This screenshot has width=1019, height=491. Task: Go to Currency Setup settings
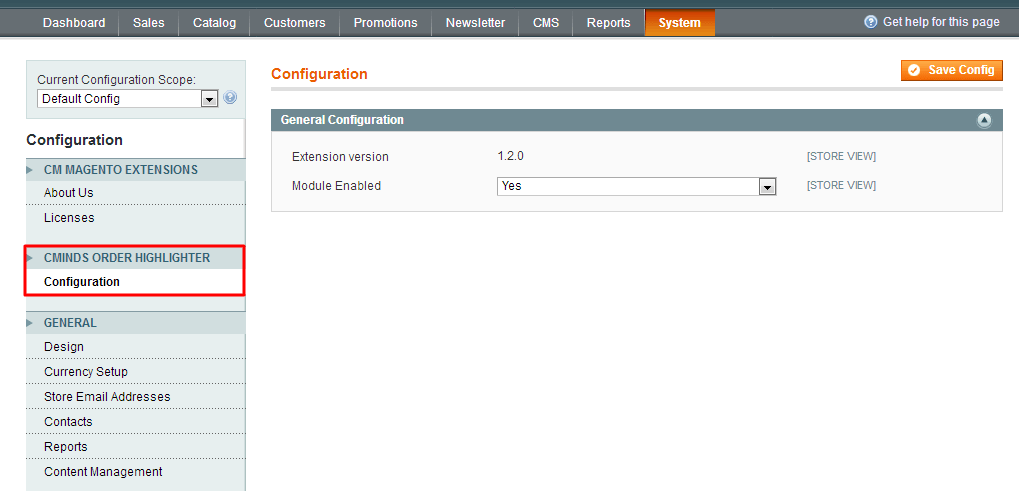[x=86, y=372]
